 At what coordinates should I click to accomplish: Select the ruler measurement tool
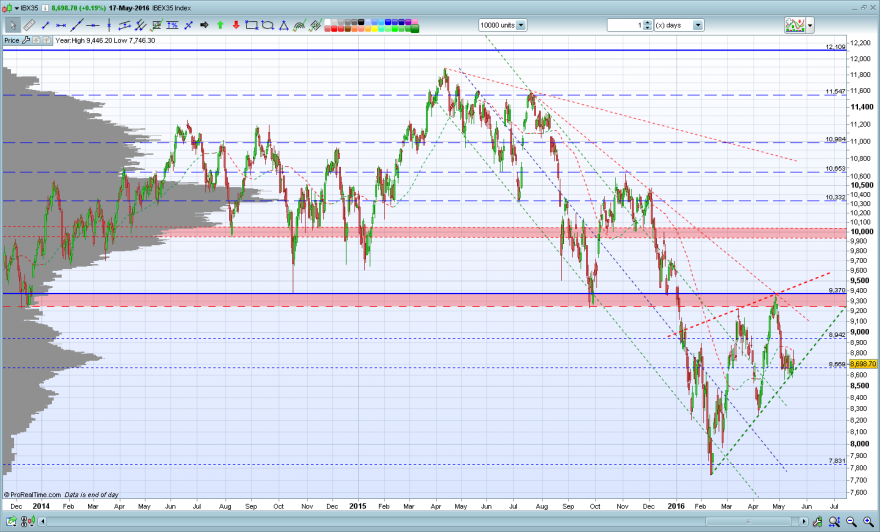[29, 25]
